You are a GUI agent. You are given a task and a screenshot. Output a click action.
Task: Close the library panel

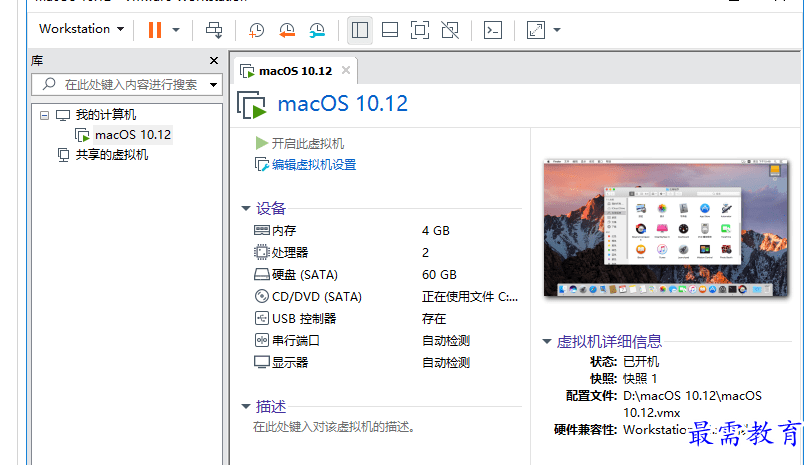click(x=214, y=60)
